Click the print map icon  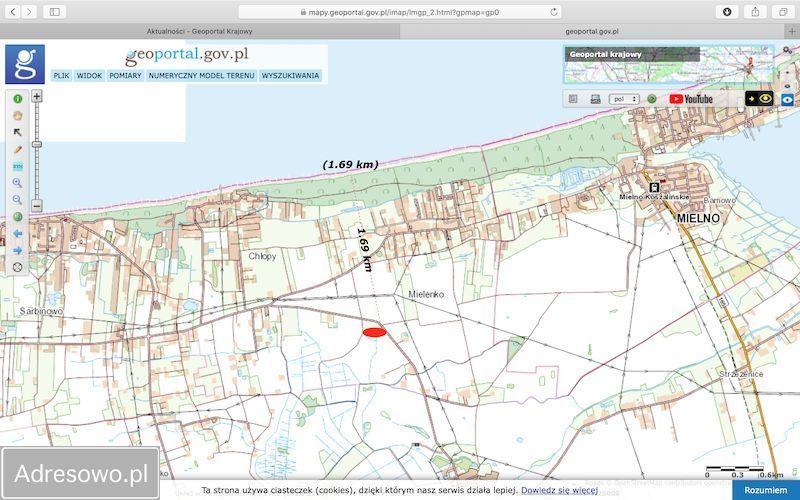coord(595,99)
